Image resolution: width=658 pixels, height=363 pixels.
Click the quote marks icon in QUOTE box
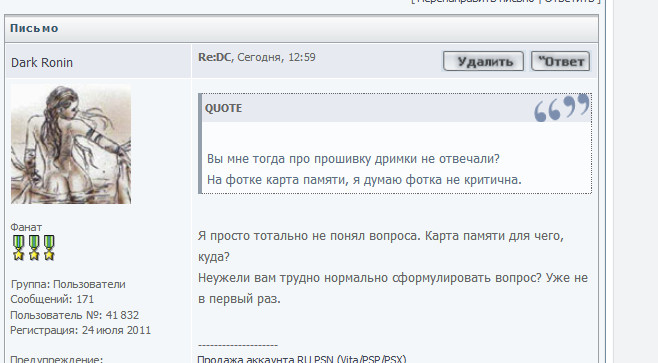click(561, 108)
